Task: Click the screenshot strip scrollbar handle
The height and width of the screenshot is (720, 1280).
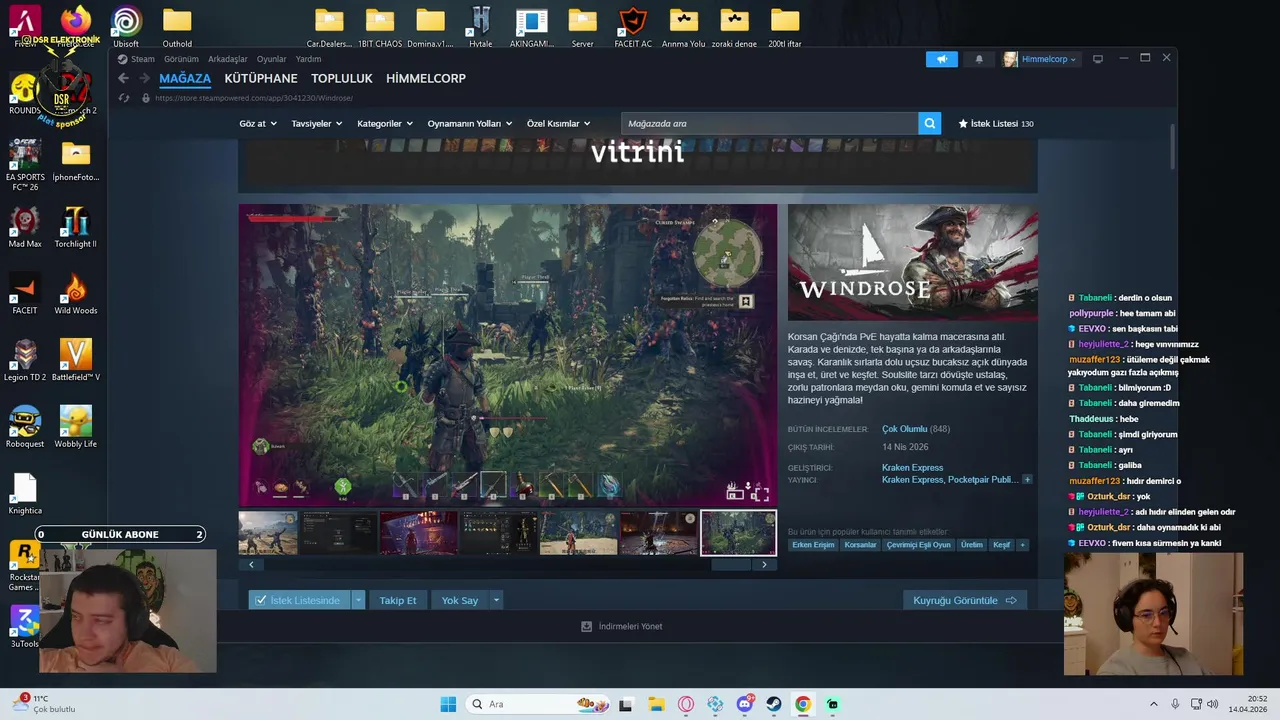Action: [731, 564]
